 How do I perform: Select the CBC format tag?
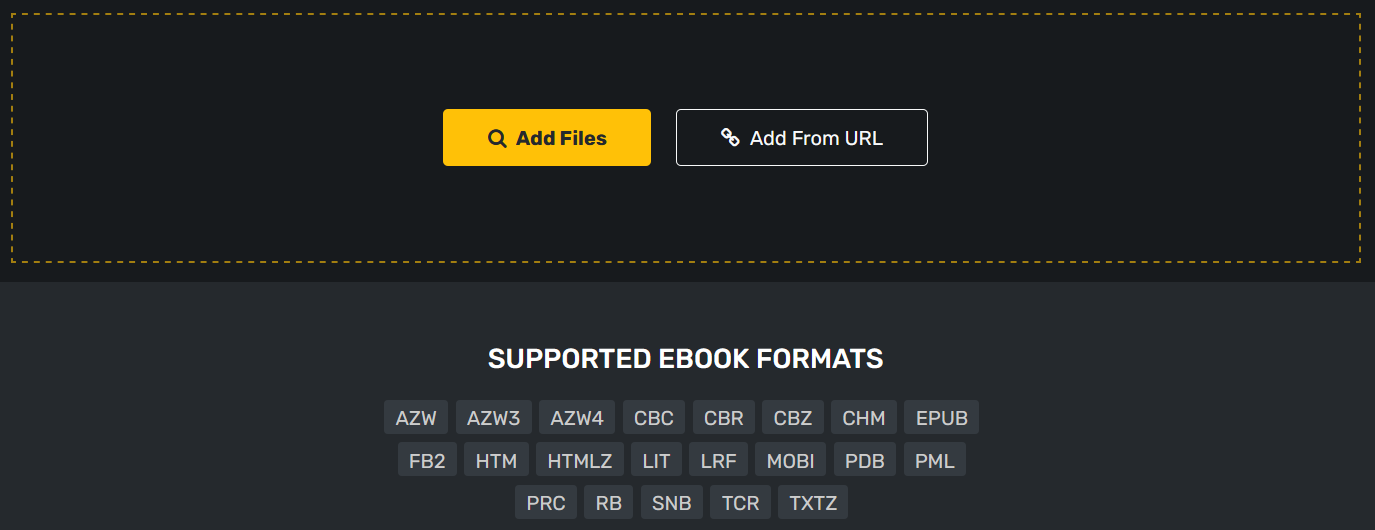[654, 418]
